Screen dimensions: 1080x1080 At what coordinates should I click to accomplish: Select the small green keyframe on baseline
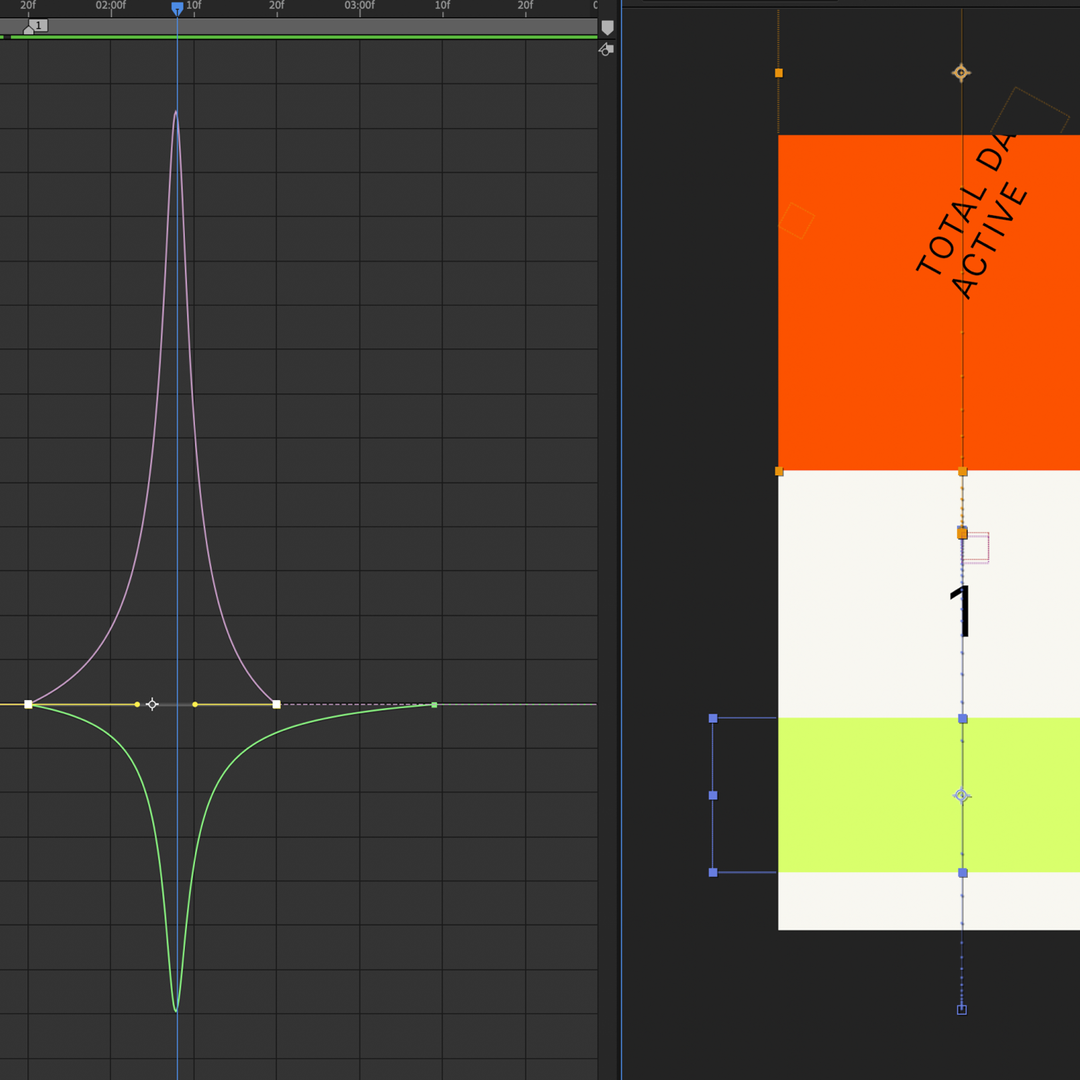434,705
